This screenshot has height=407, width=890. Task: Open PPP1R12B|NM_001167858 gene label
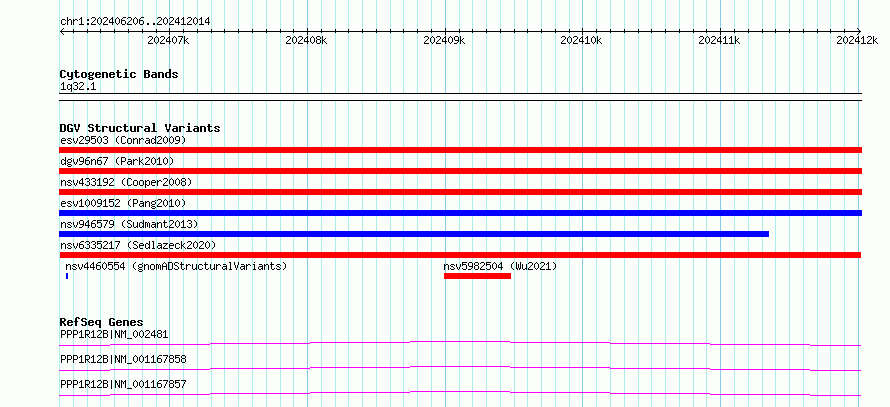coord(123,359)
